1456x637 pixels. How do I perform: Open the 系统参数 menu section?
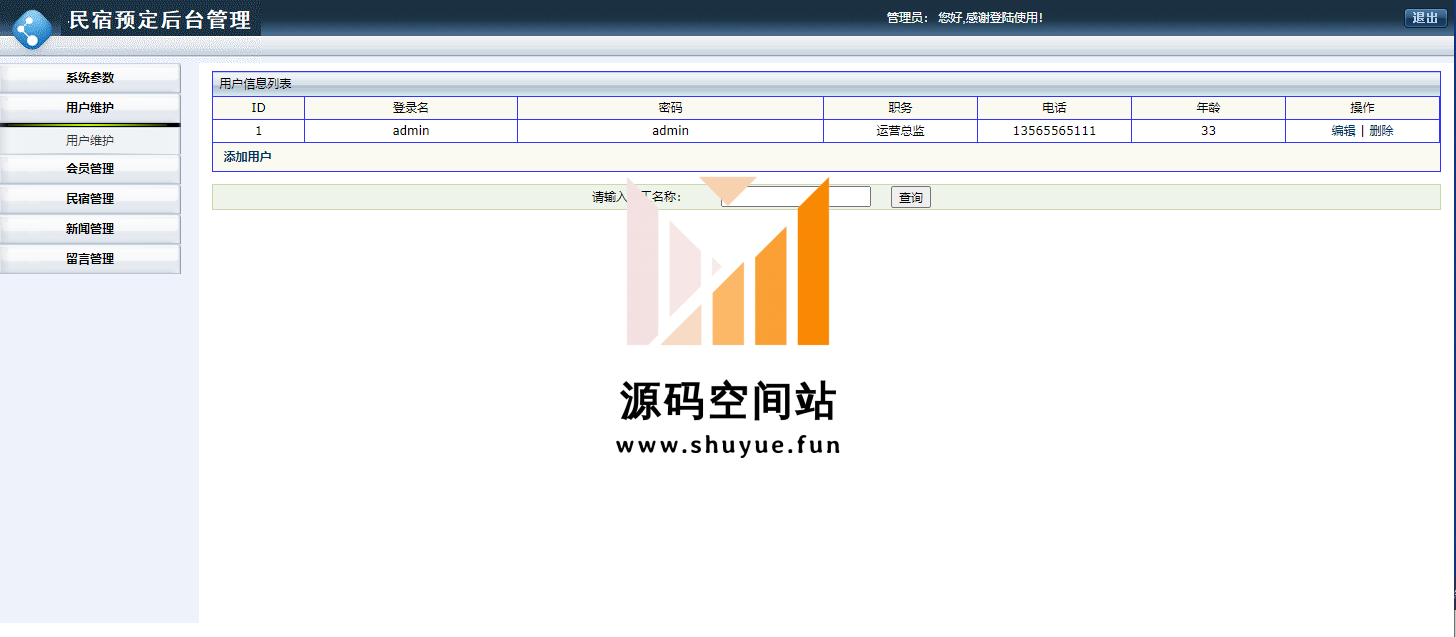[x=90, y=78]
